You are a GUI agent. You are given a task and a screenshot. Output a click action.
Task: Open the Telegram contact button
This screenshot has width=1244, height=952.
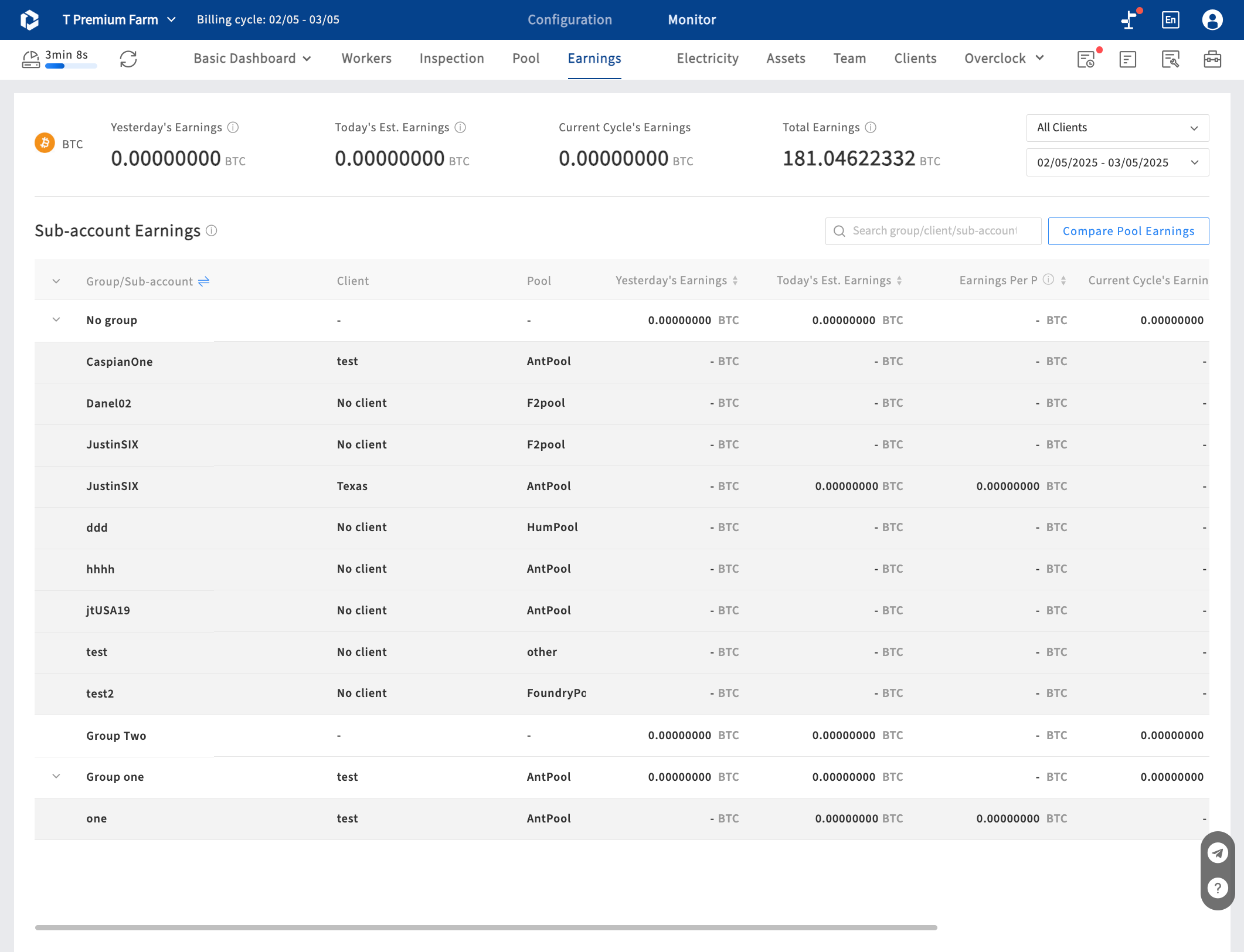coord(1218,853)
